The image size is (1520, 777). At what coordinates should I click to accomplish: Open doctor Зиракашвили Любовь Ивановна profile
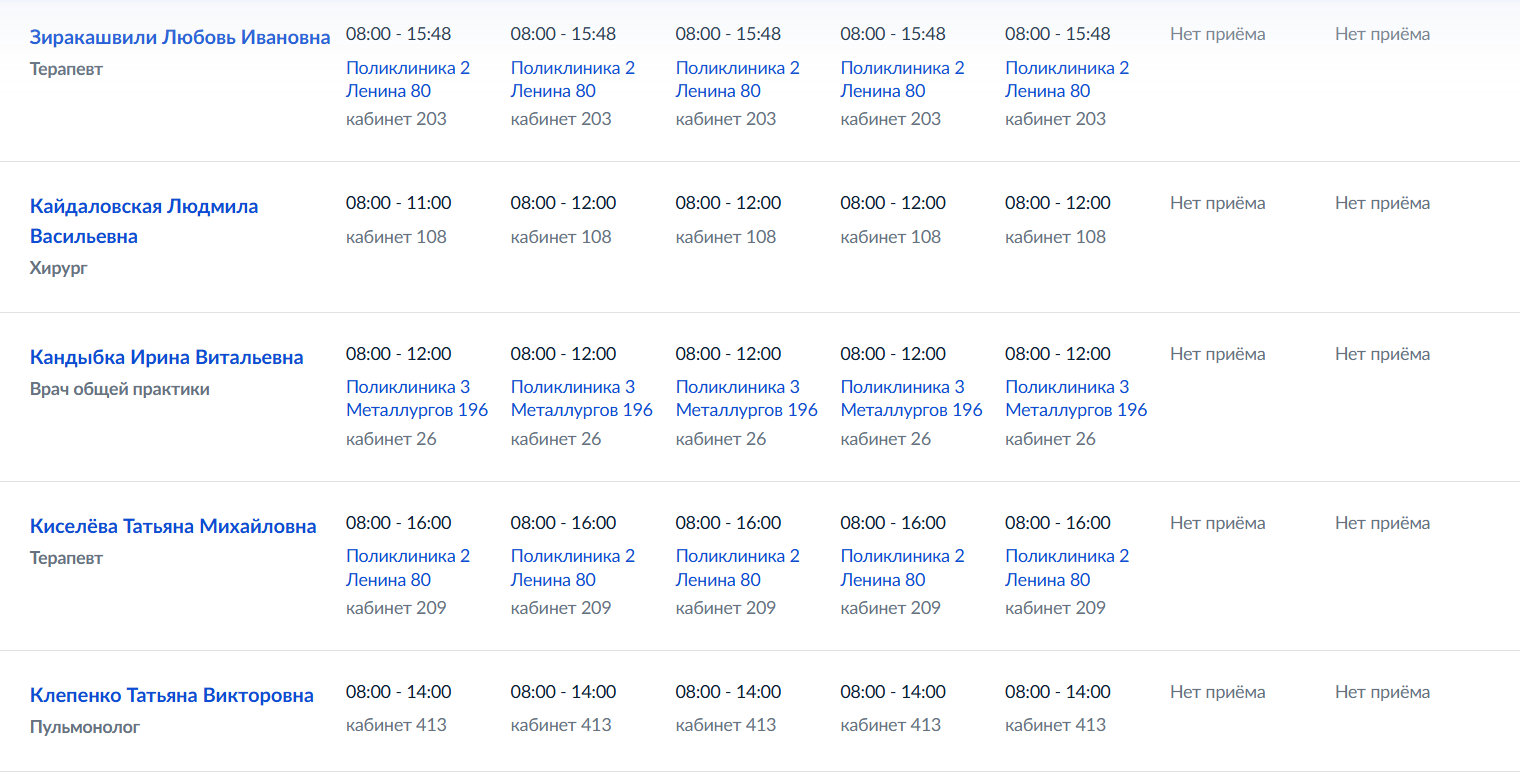click(x=180, y=38)
